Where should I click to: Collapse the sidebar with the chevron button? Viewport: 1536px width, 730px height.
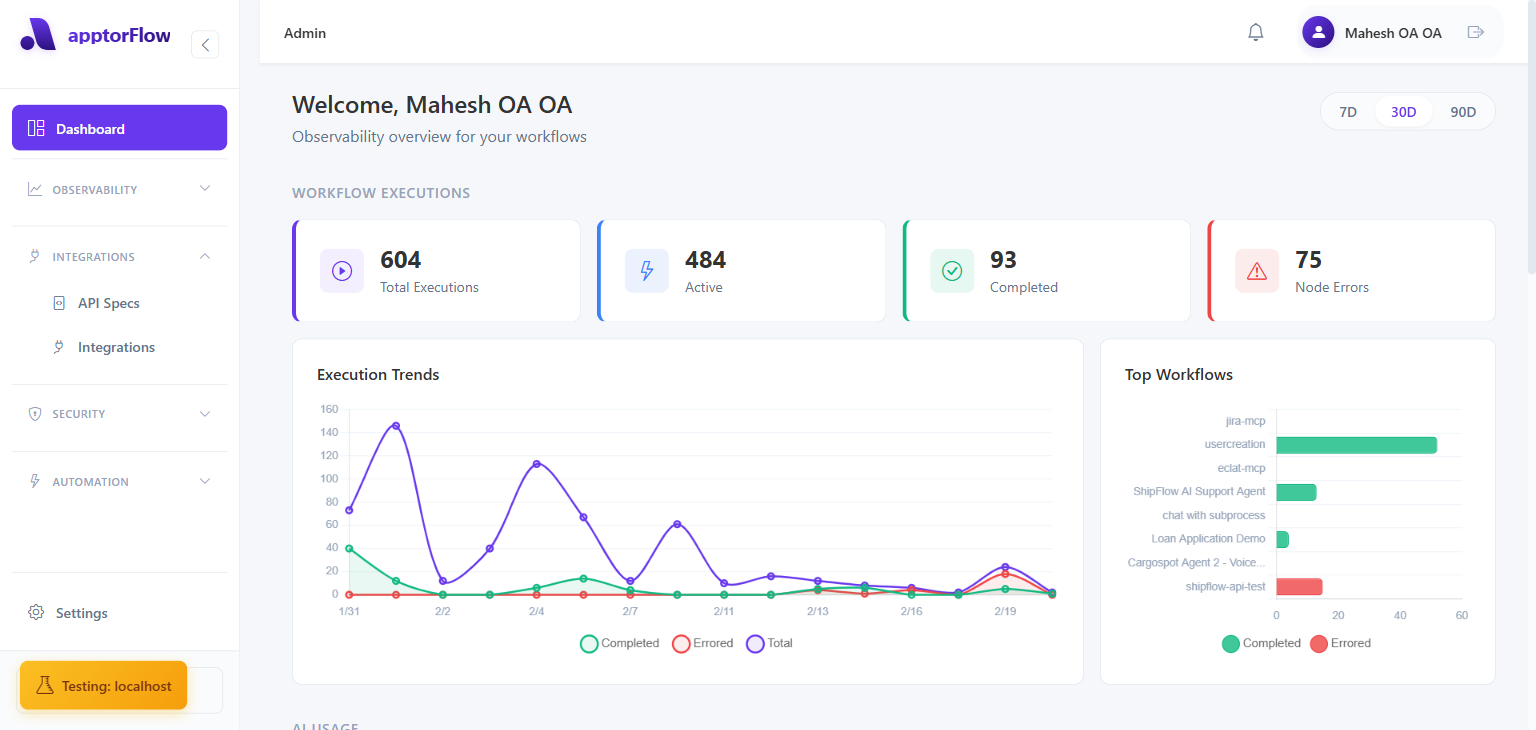pyautogui.click(x=204, y=44)
